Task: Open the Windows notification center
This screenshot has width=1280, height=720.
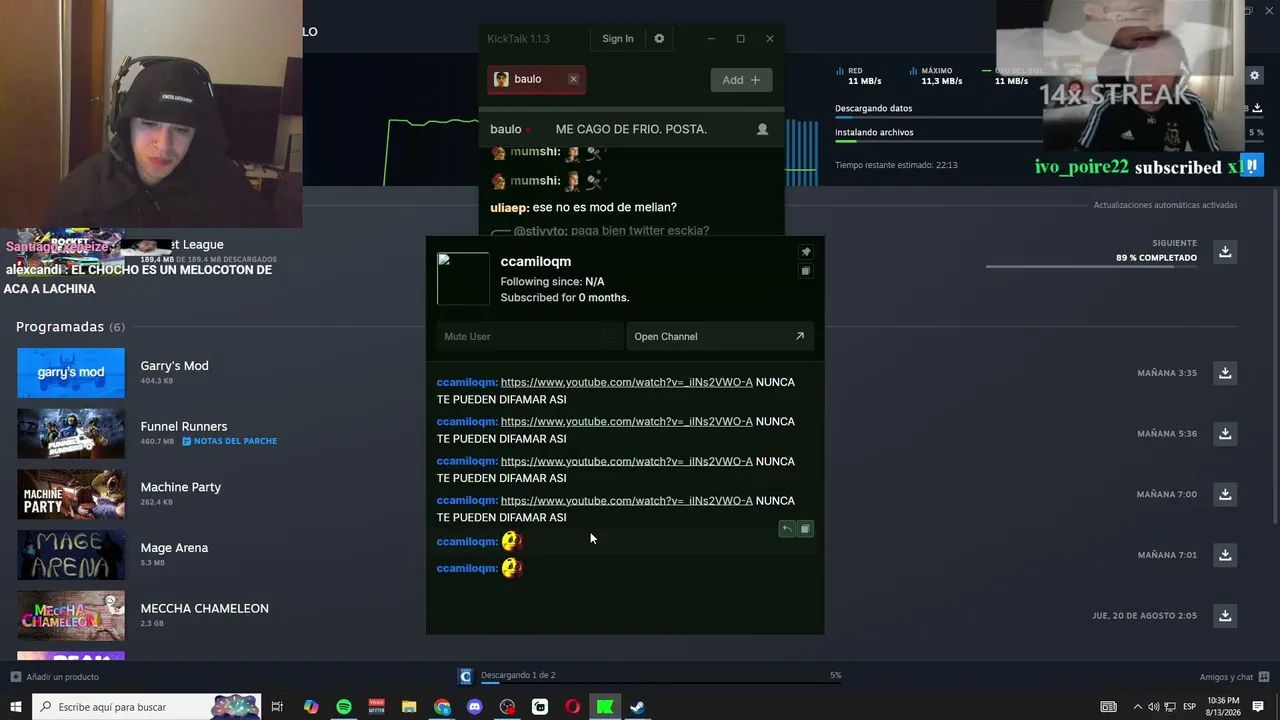Action: point(1258,707)
